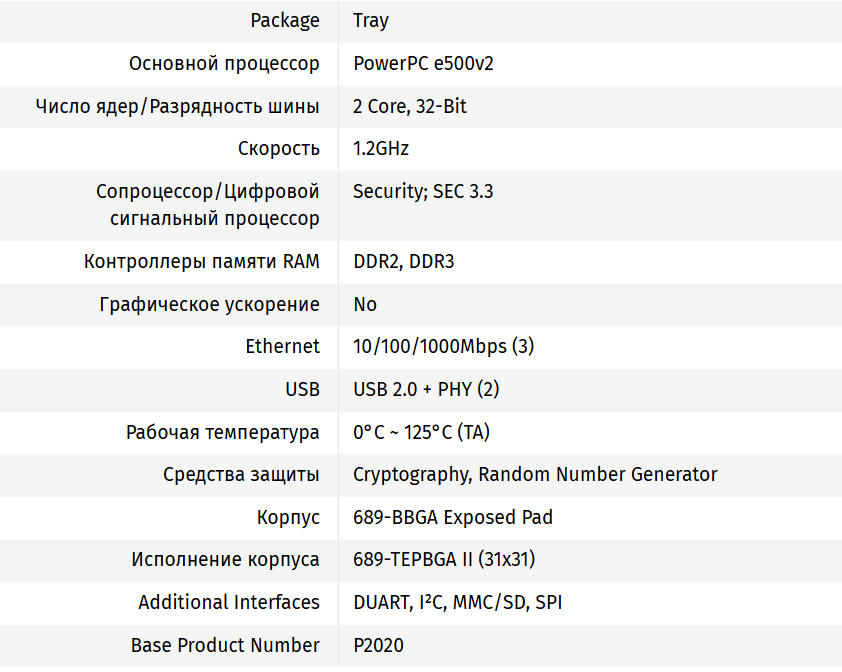Image resolution: width=842 pixels, height=672 pixels.
Task: Click the 0°C ~ 125°C (TA) temperature value
Action: pyautogui.click(x=421, y=432)
